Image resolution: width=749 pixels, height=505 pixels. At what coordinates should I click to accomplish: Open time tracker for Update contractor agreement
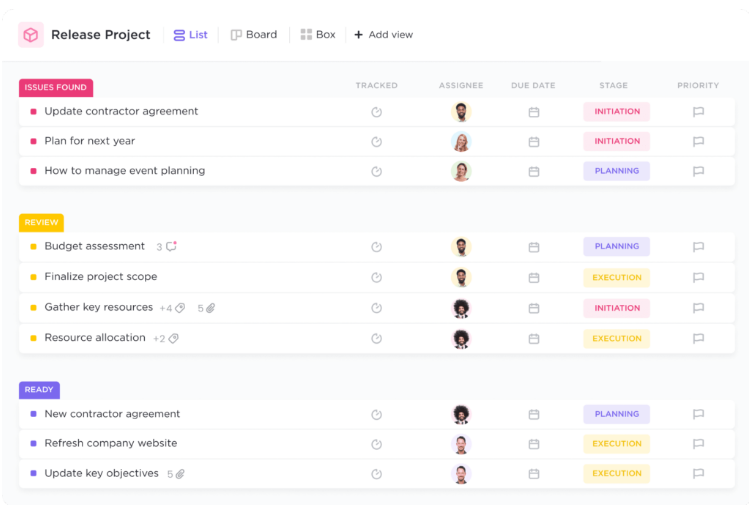[x=377, y=112]
